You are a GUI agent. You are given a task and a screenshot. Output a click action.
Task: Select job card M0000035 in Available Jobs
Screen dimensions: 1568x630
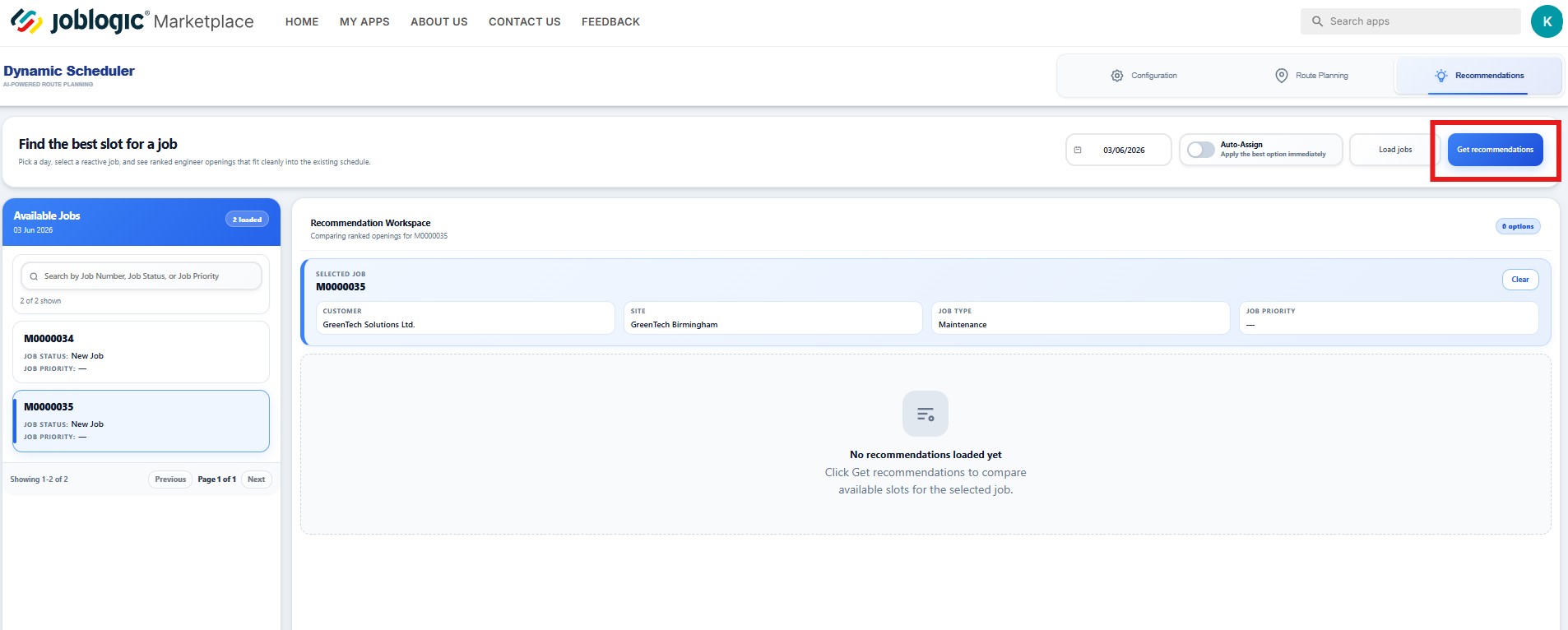click(x=141, y=421)
